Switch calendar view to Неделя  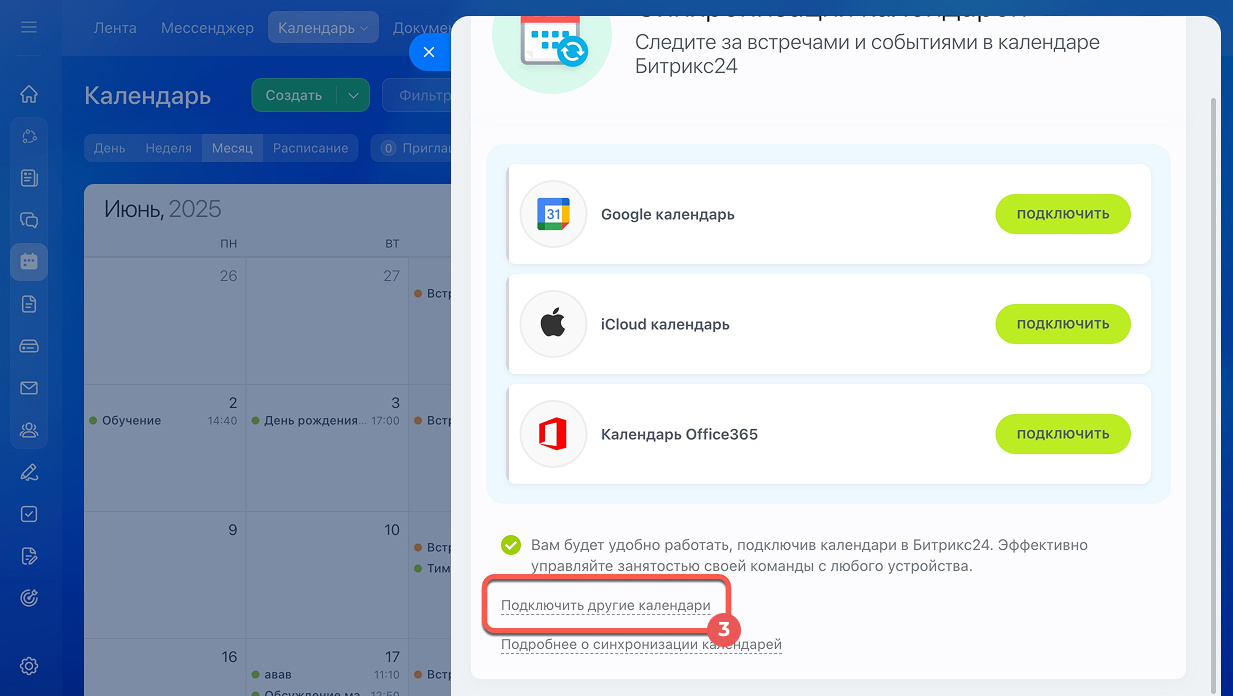[168, 148]
